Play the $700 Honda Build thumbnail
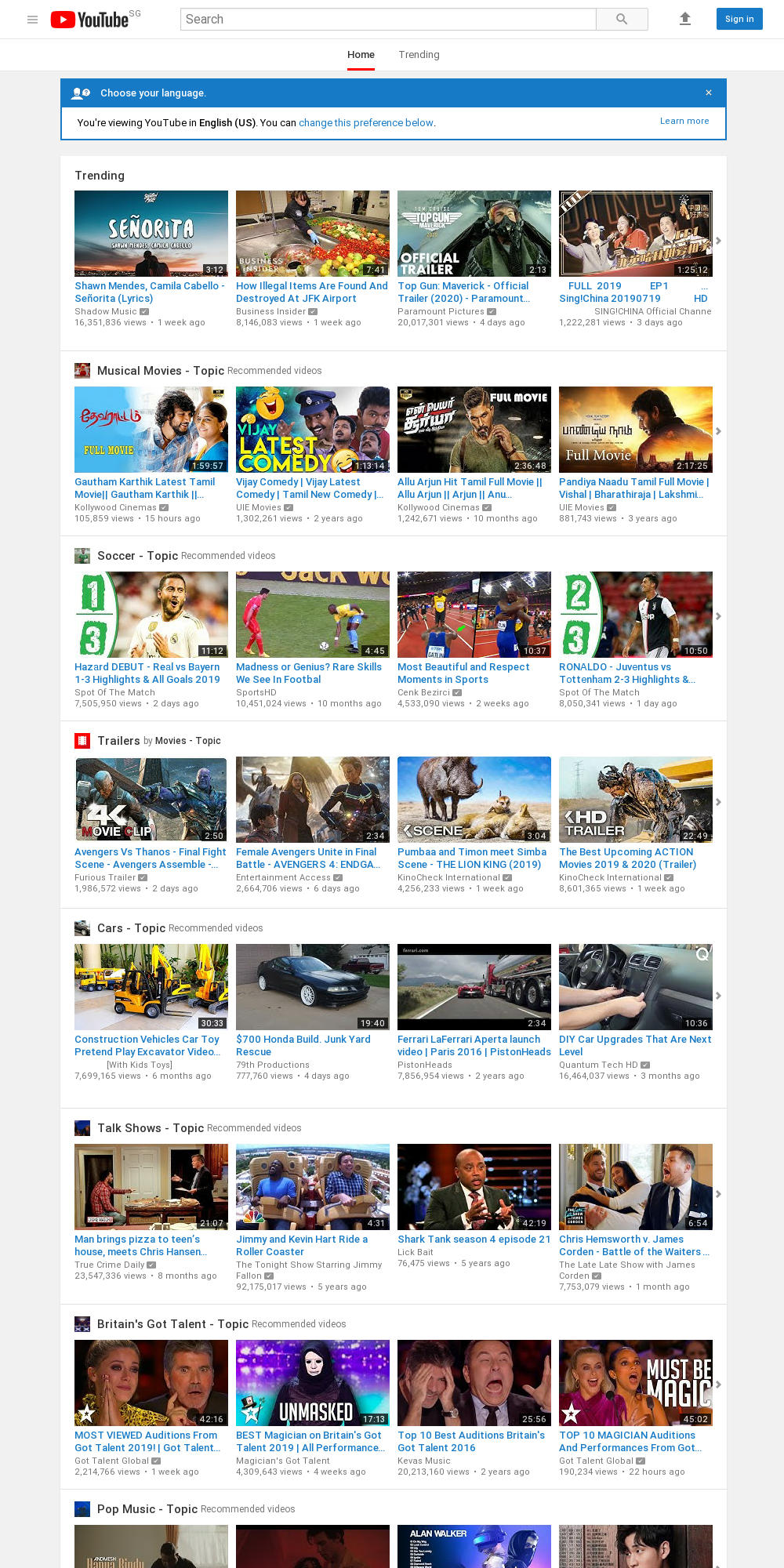The image size is (784, 1568). coord(313,987)
